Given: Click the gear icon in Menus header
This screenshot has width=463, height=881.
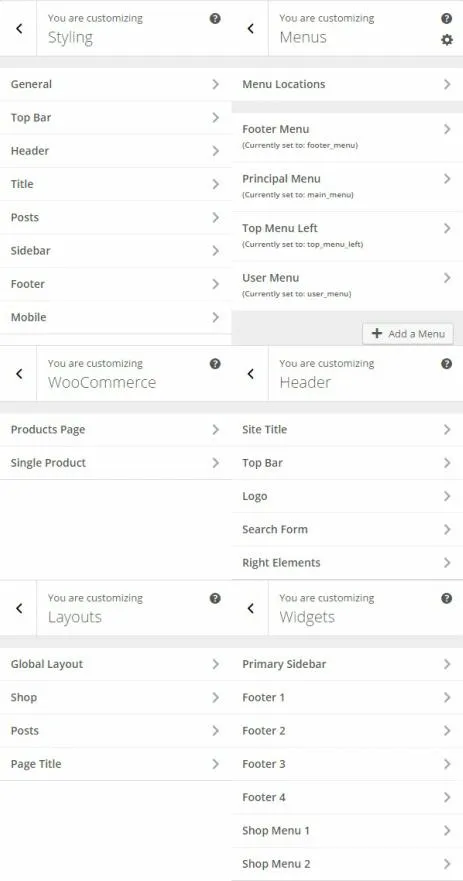Looking at the screenshot, I should click(447, 40).
